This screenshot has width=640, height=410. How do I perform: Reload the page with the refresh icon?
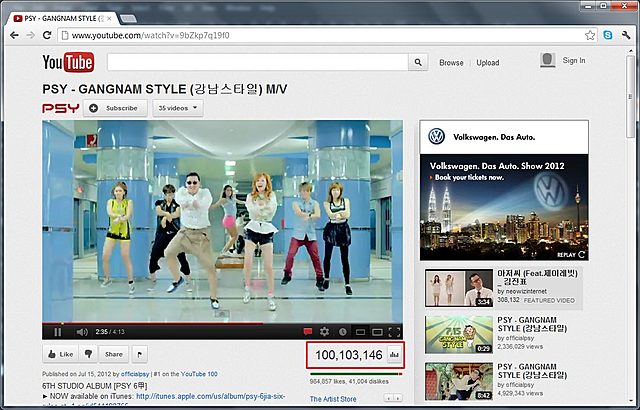(47, 35)
